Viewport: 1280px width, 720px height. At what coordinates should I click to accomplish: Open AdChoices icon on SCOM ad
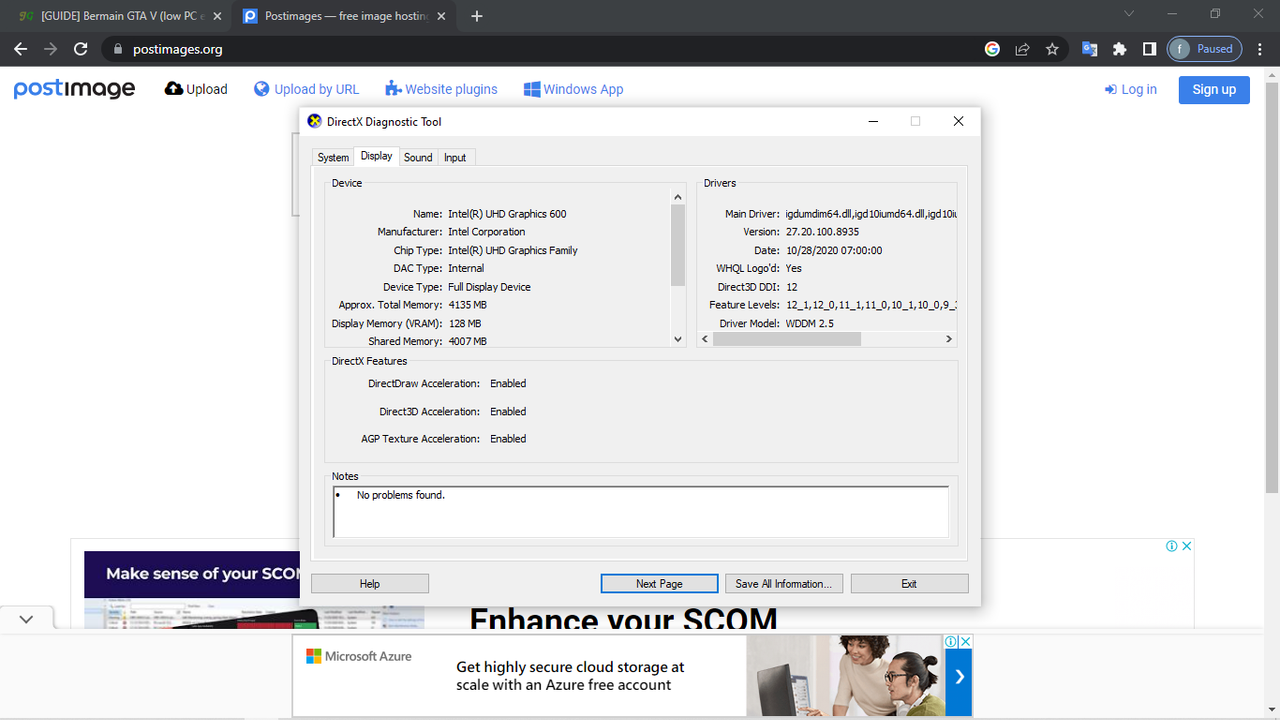tap(1172, 546)
